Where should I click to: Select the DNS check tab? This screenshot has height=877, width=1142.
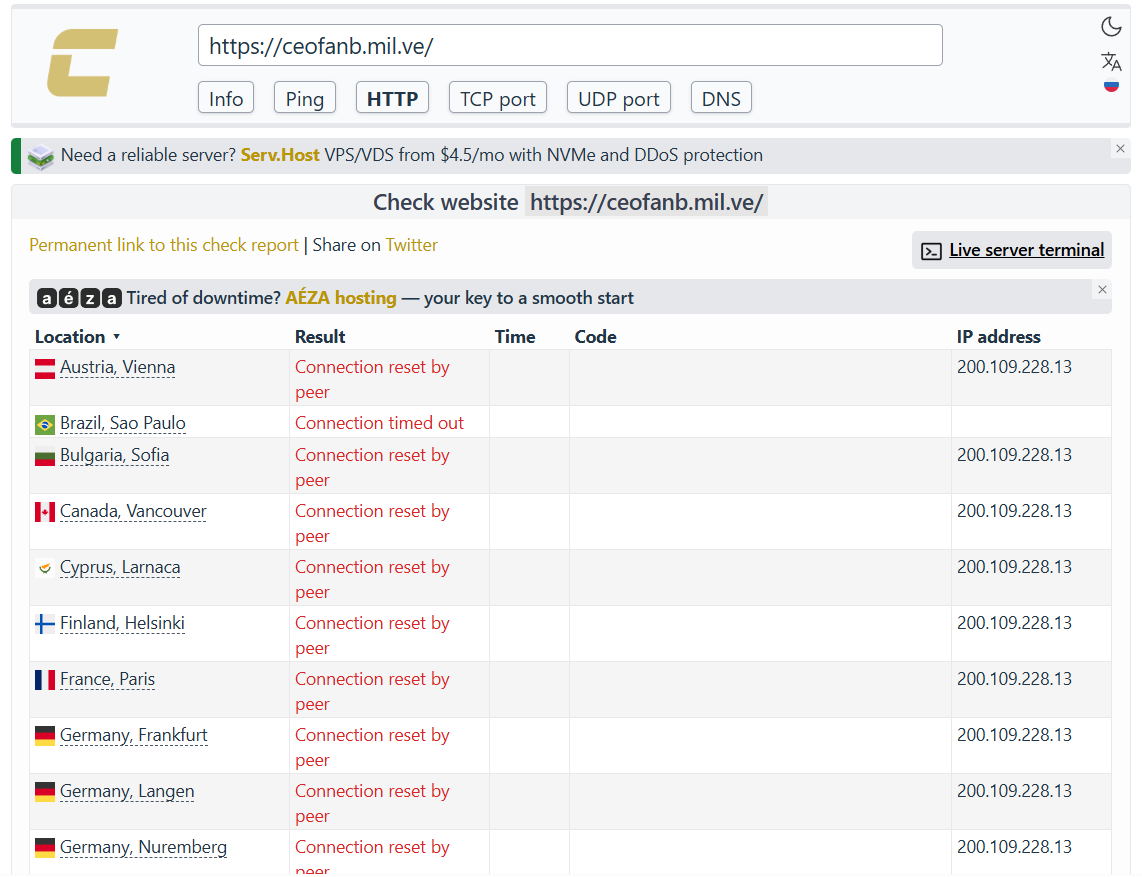point(721,98)
